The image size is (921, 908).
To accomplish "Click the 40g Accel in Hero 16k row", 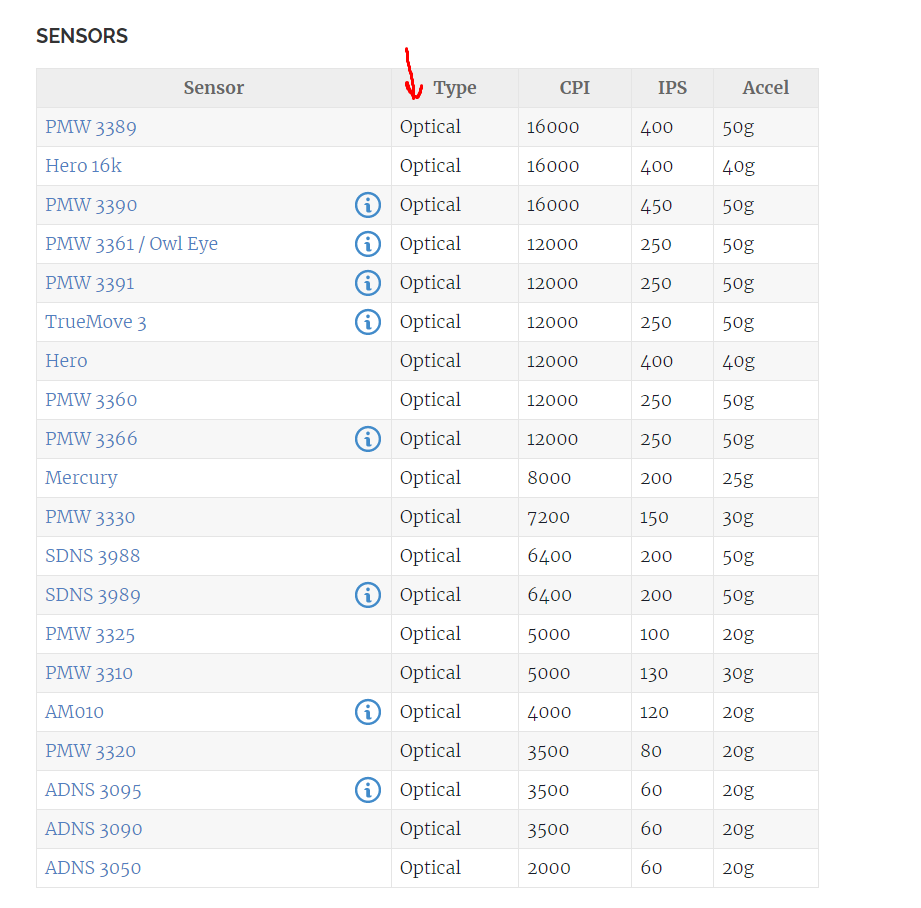I will coord(738,166).
